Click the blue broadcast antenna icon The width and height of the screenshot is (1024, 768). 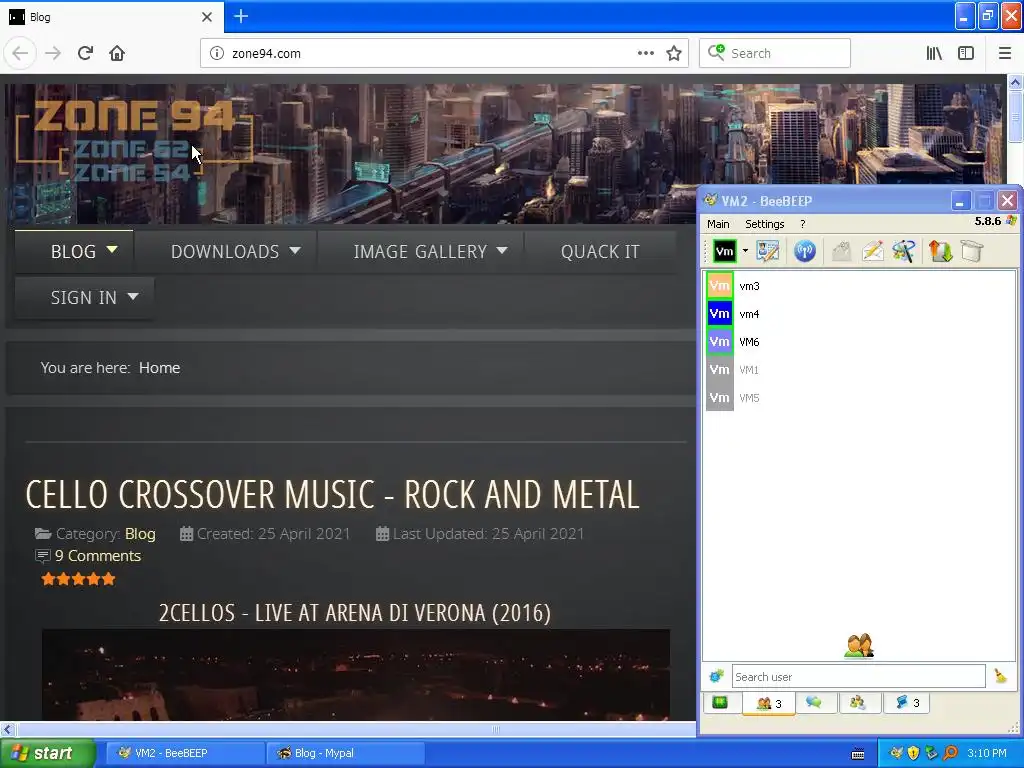(805, 251)
